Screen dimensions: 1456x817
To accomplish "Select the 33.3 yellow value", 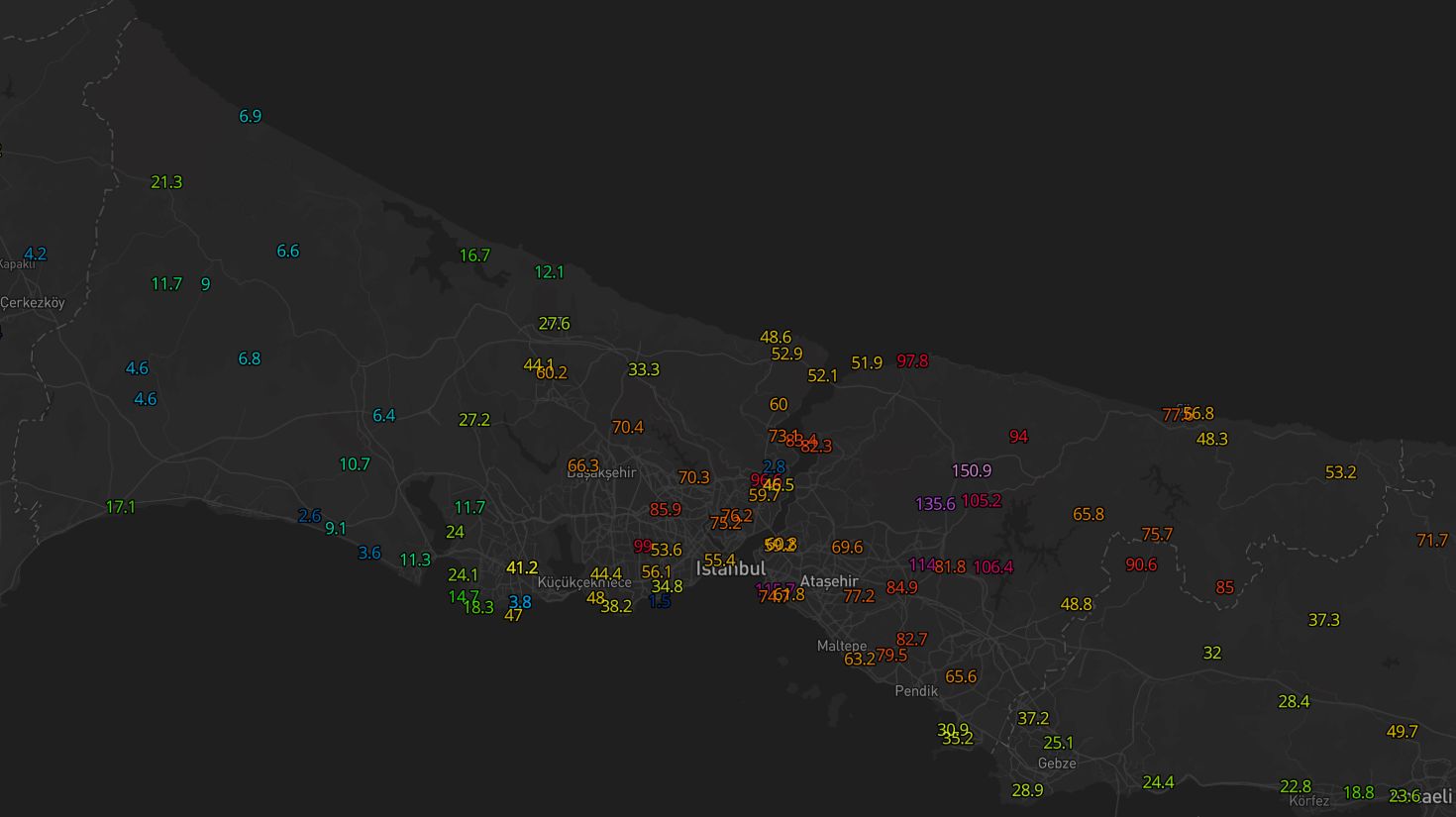I will (643, 370).
